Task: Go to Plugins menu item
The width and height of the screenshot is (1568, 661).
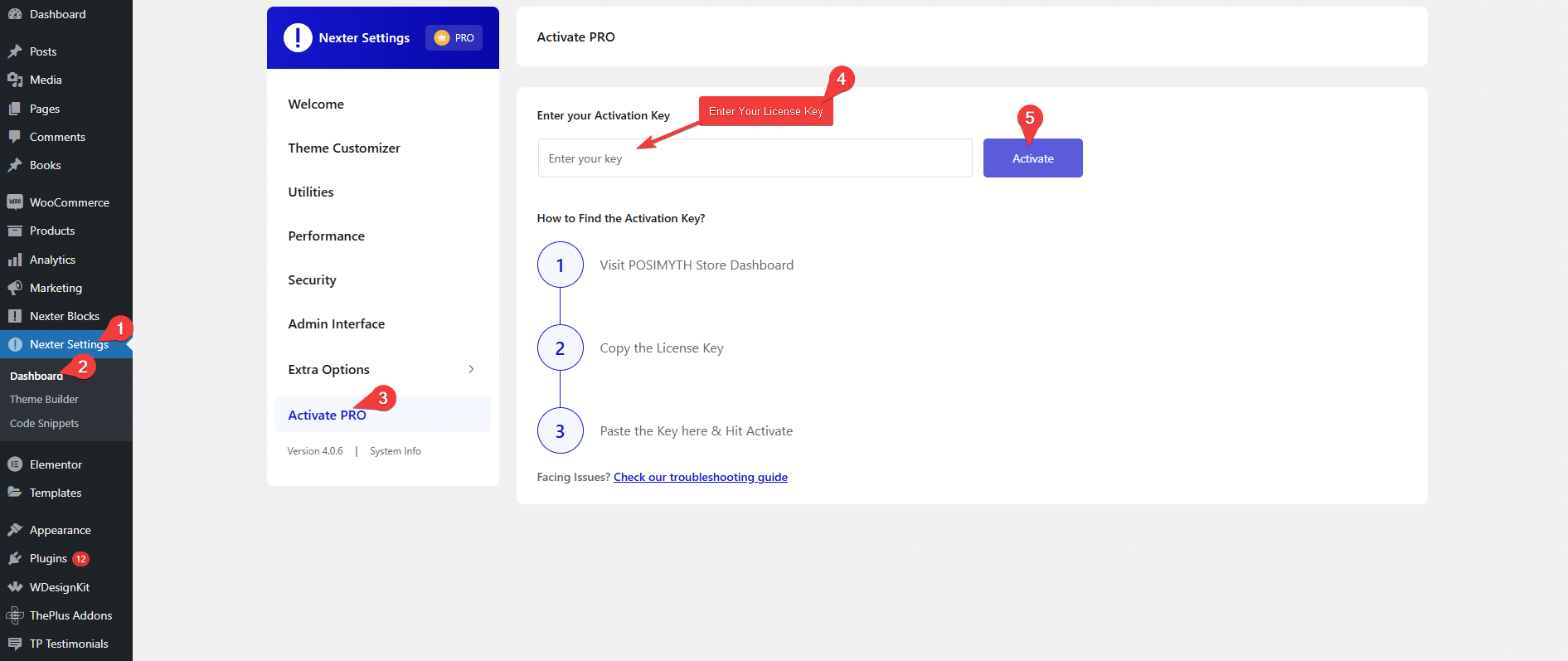Action: tap(48, 558)
